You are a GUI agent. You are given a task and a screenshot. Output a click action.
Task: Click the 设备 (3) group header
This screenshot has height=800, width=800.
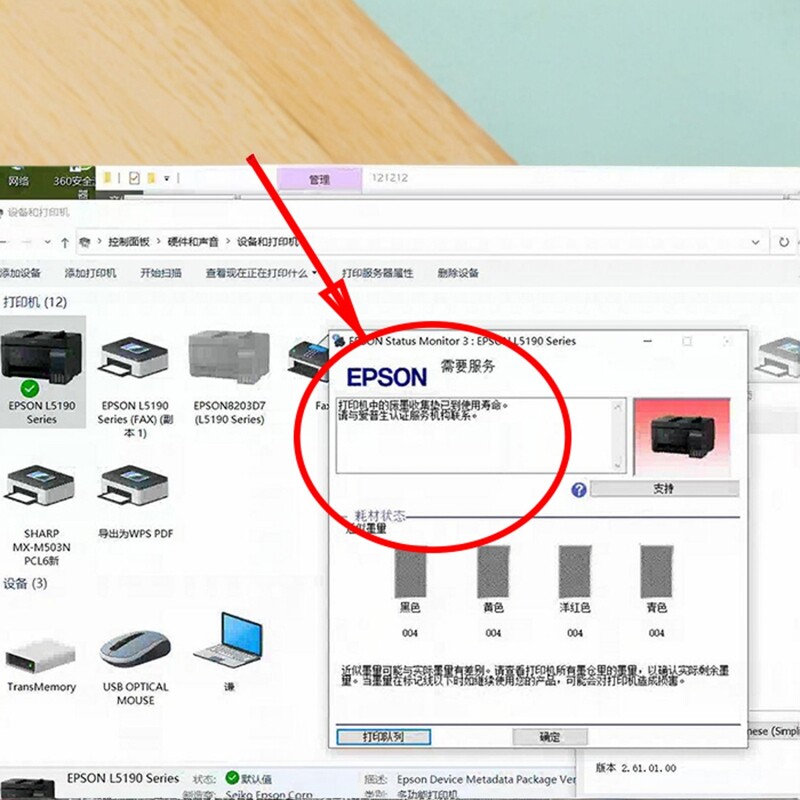(26, 583)
